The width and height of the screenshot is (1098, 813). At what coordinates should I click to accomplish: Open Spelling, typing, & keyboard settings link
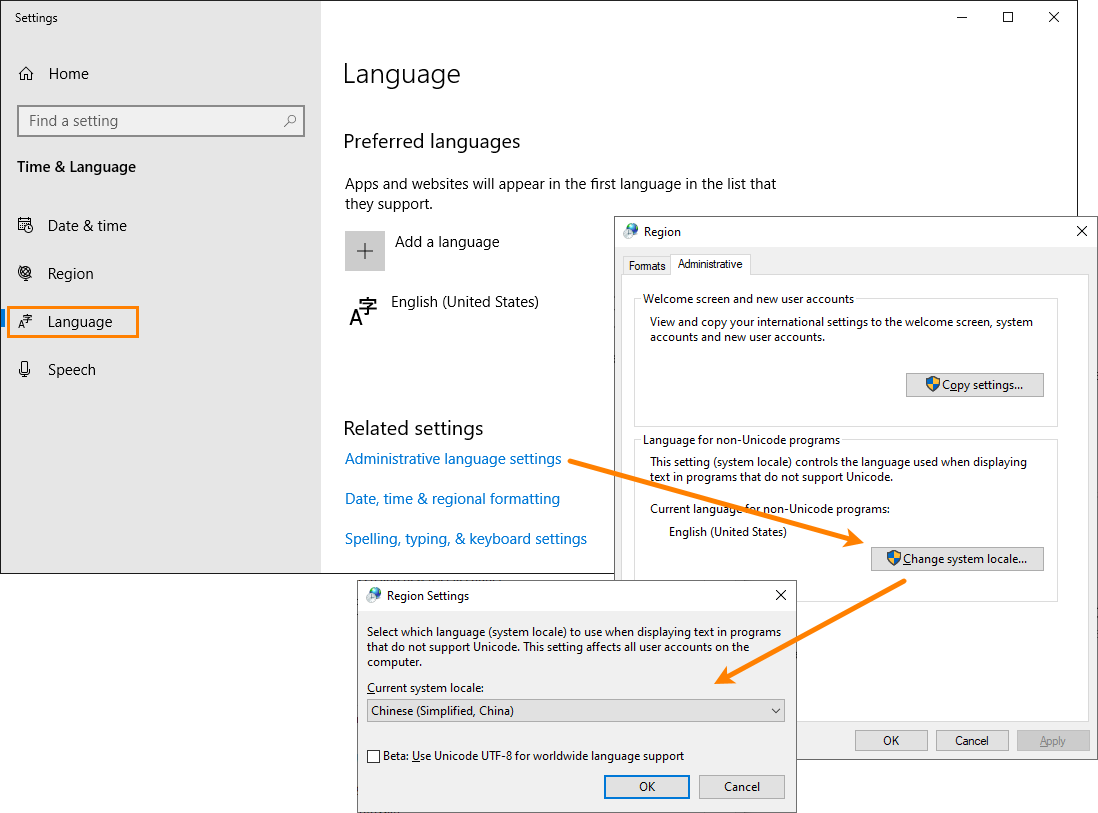[x=466, y=538]
